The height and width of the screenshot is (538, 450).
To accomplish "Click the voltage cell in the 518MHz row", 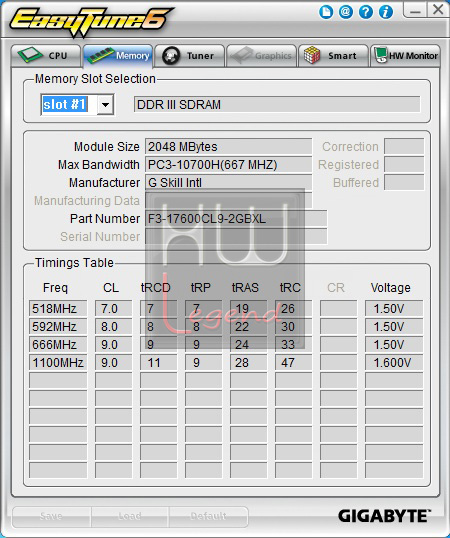I will point(394,308).
